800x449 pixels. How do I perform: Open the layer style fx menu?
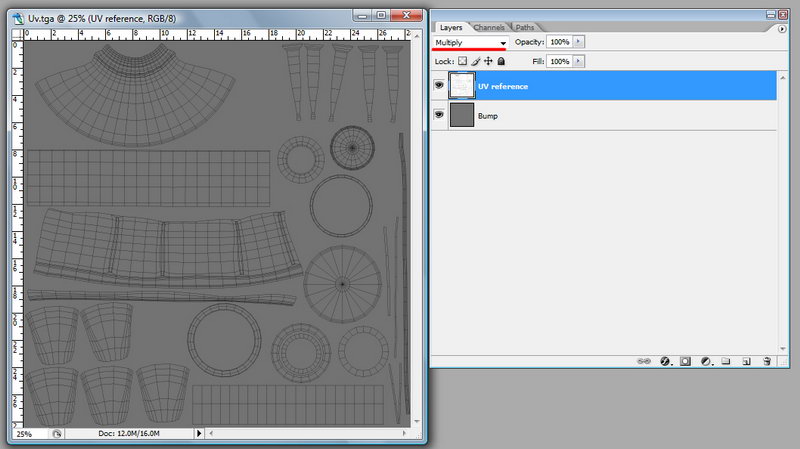665,360
